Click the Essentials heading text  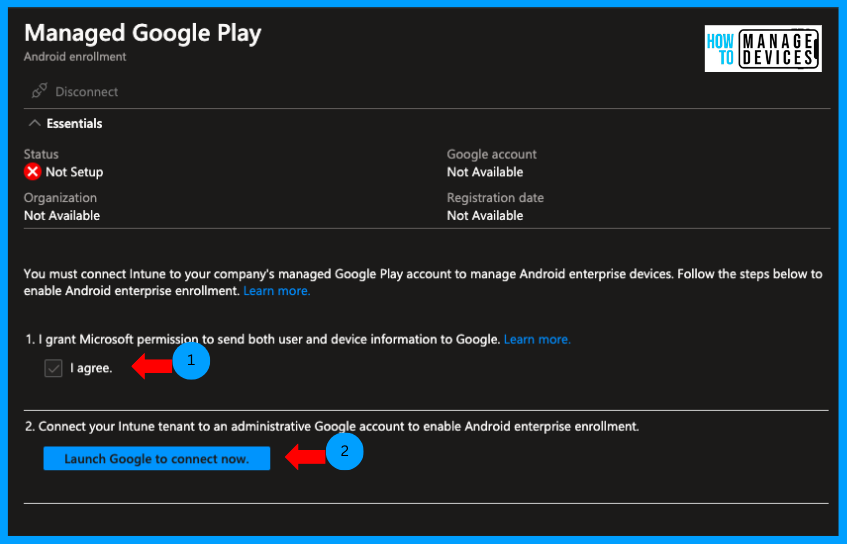(x=74, y=124)
